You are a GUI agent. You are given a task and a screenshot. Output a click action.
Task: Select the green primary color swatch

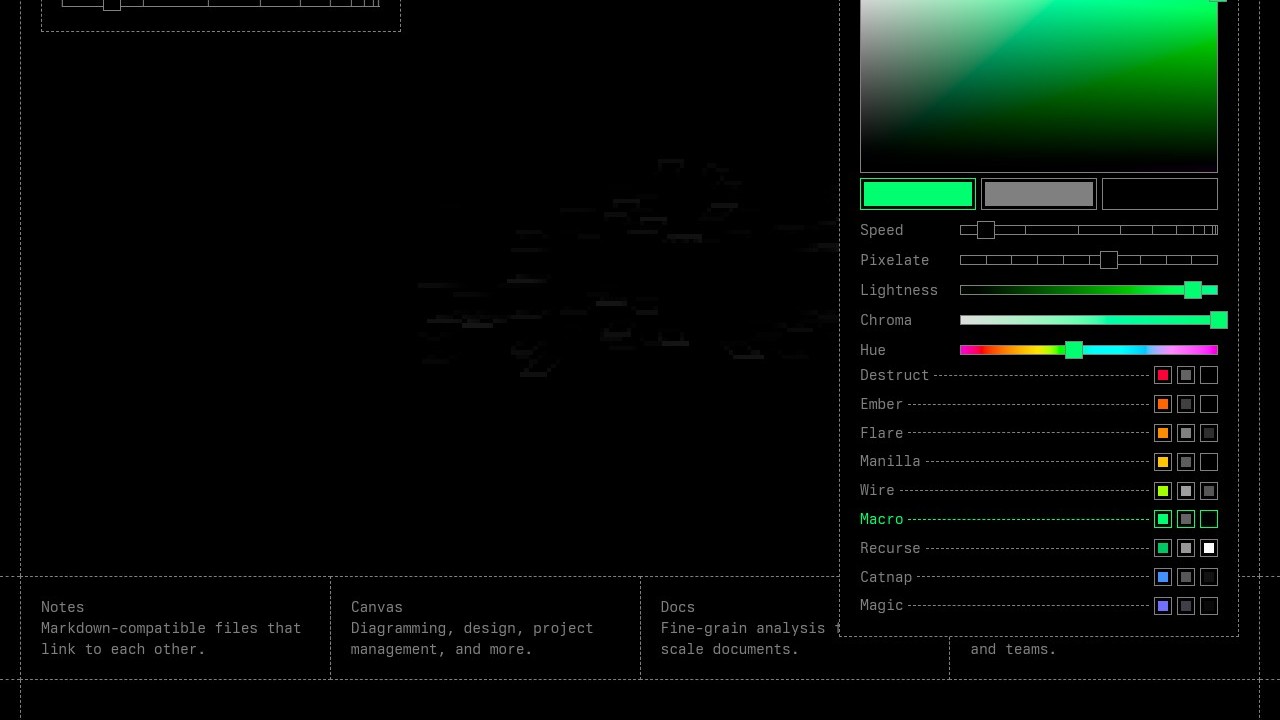(917, 194)
